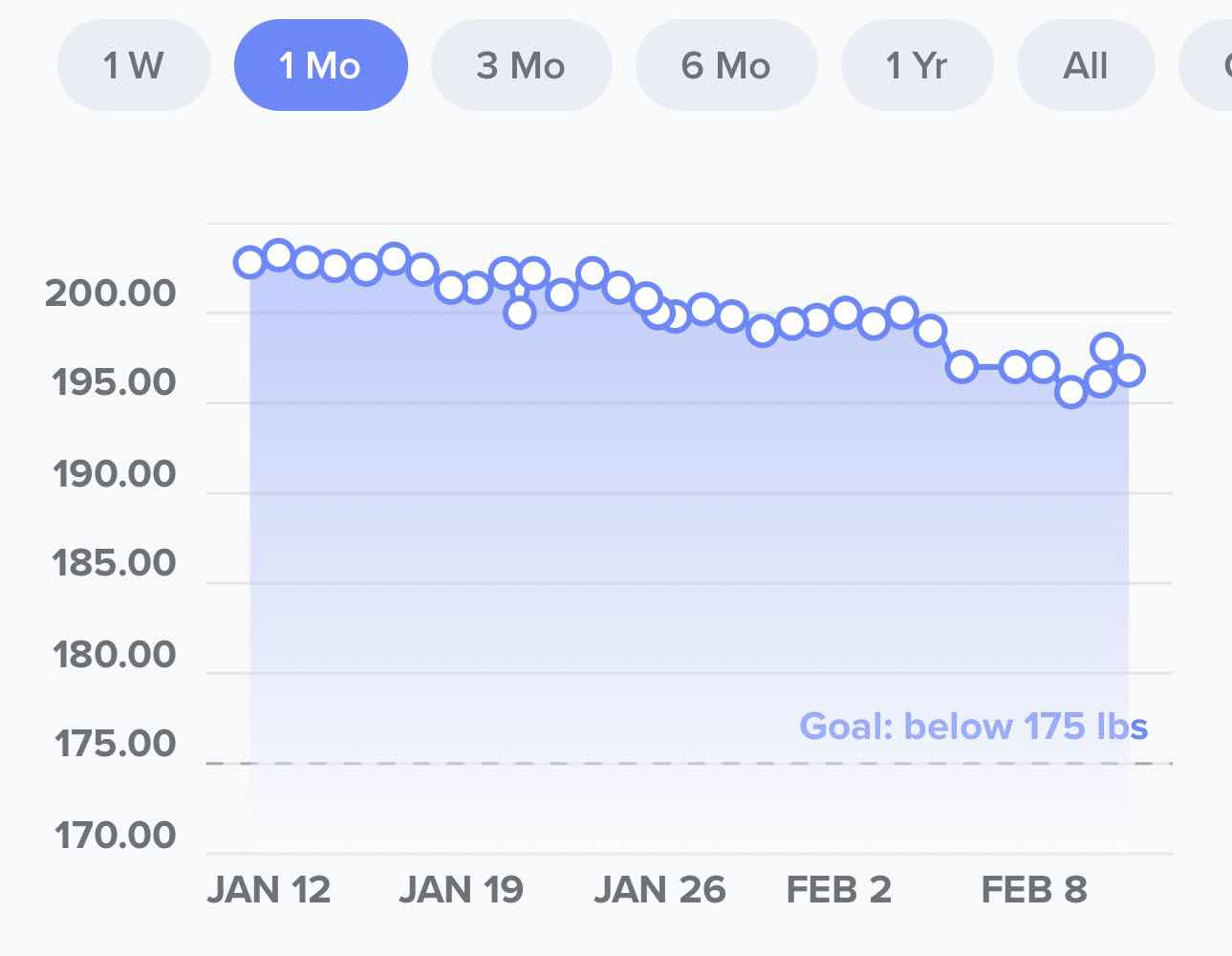Tap the FEB 8 axis label

[x=1034, y=890]
